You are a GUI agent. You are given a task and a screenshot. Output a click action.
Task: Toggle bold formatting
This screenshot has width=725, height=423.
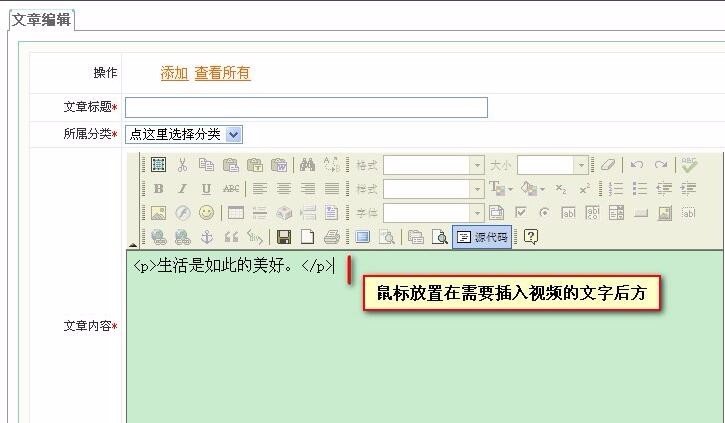(x=159, y=189)
